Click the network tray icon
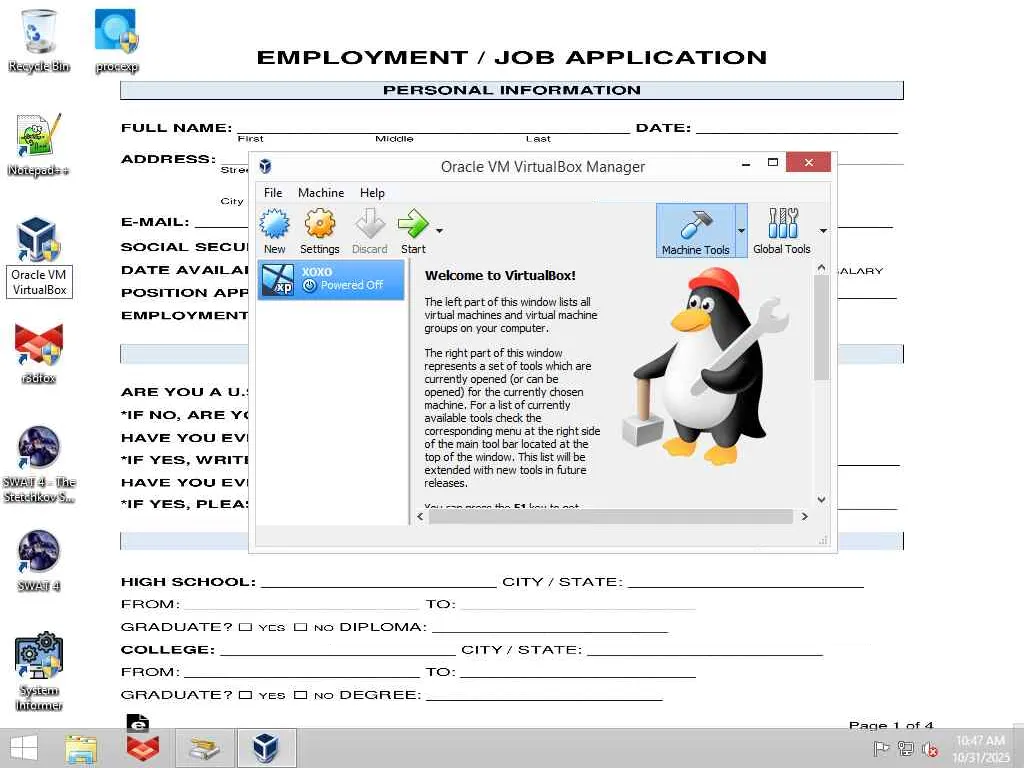This screenshot has width=1024, height=768. click(x=905, y=750)
